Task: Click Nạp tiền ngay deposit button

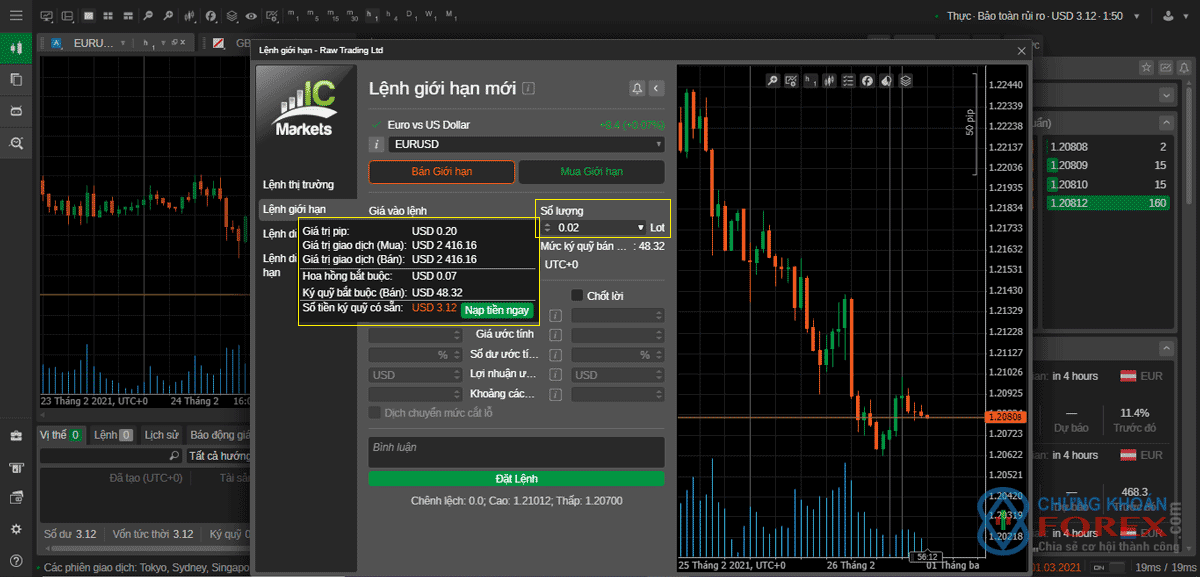Action: point(497,310)
